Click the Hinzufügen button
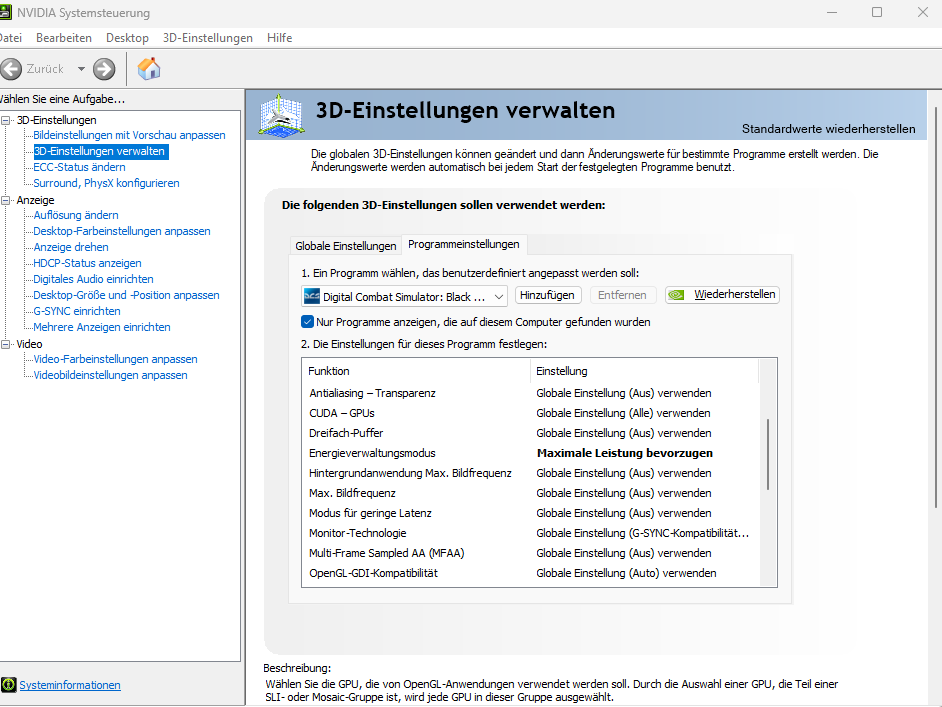This screenshot has width=942, height=707. tap(547, 295)
